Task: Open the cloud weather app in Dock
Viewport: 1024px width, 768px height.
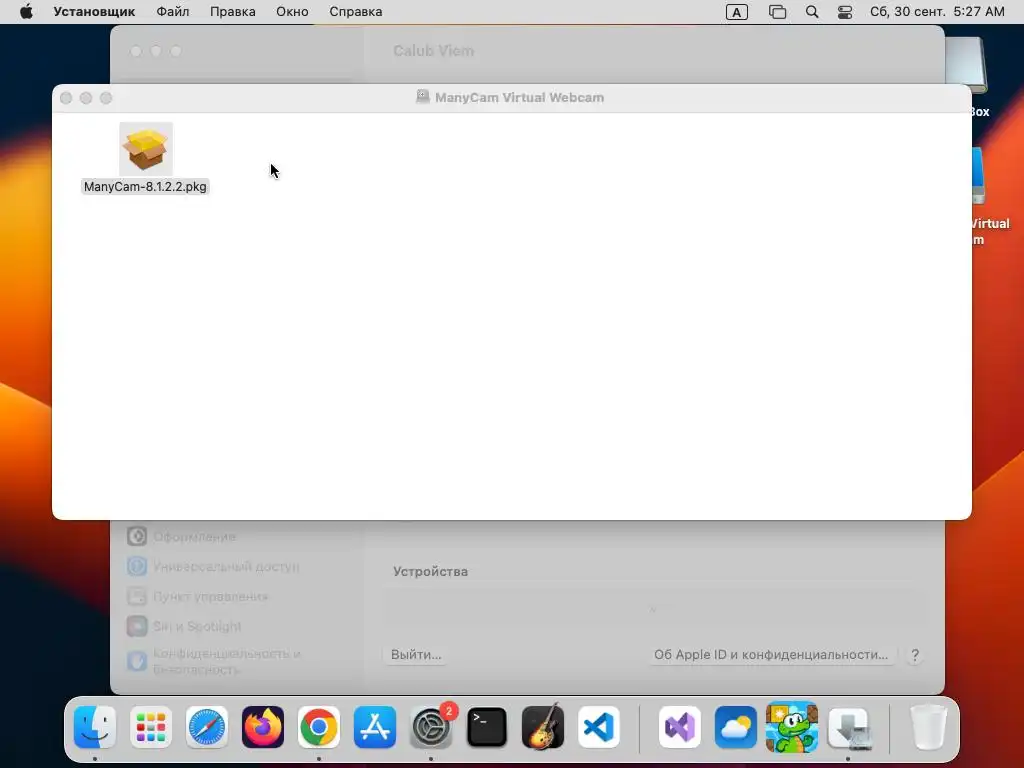Action: (x=736, y=727)
